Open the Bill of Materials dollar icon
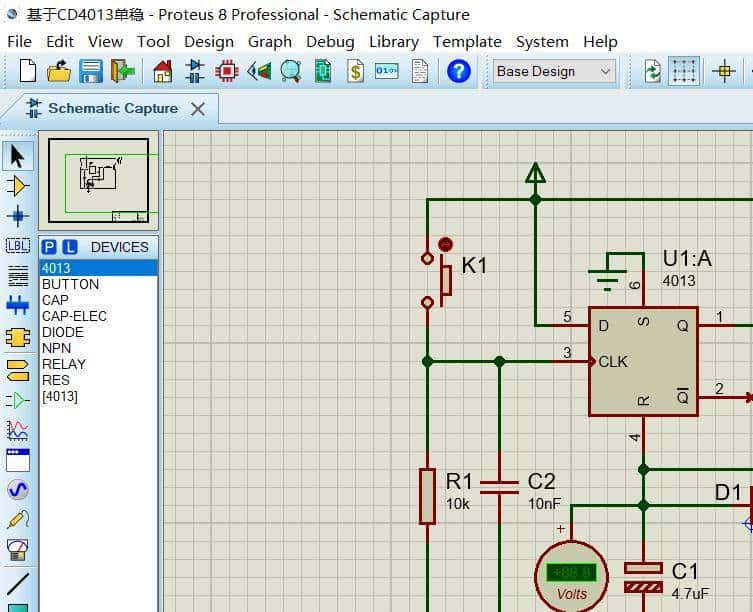This screenshot has width=753, height=612. 355,71
